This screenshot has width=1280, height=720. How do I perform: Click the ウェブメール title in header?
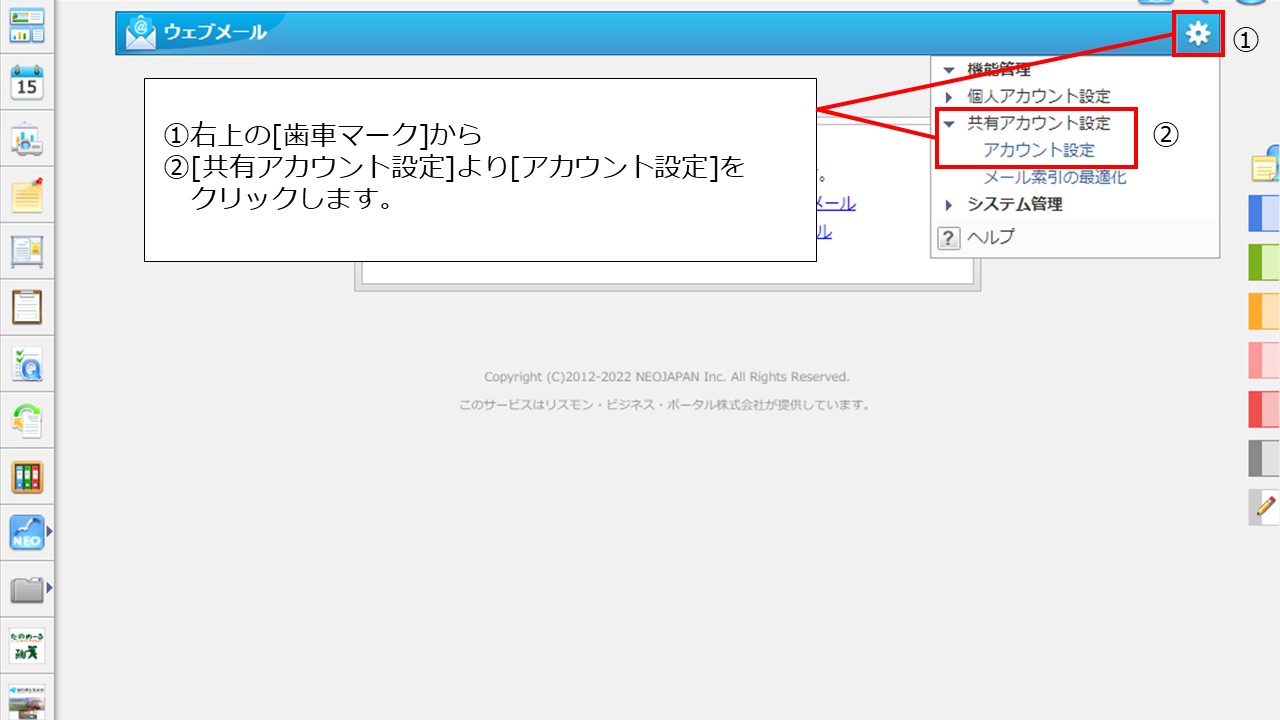tap(214, 33)
